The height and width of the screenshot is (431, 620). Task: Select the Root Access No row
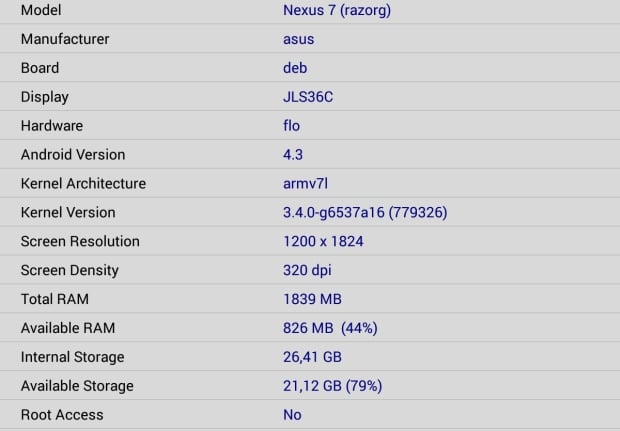[310, 415]
